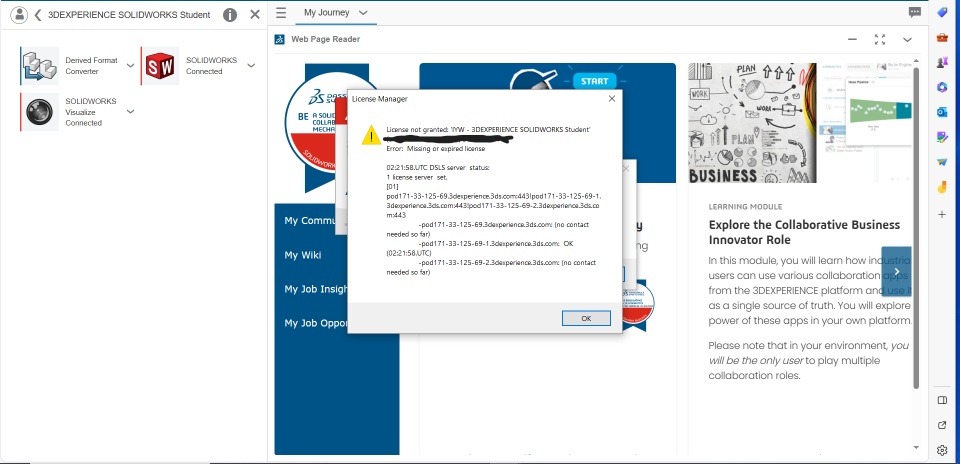The height and width of the screenshot is (464, 960).
Task: Open My Community in blue side menu
Action: coord(310,221)
